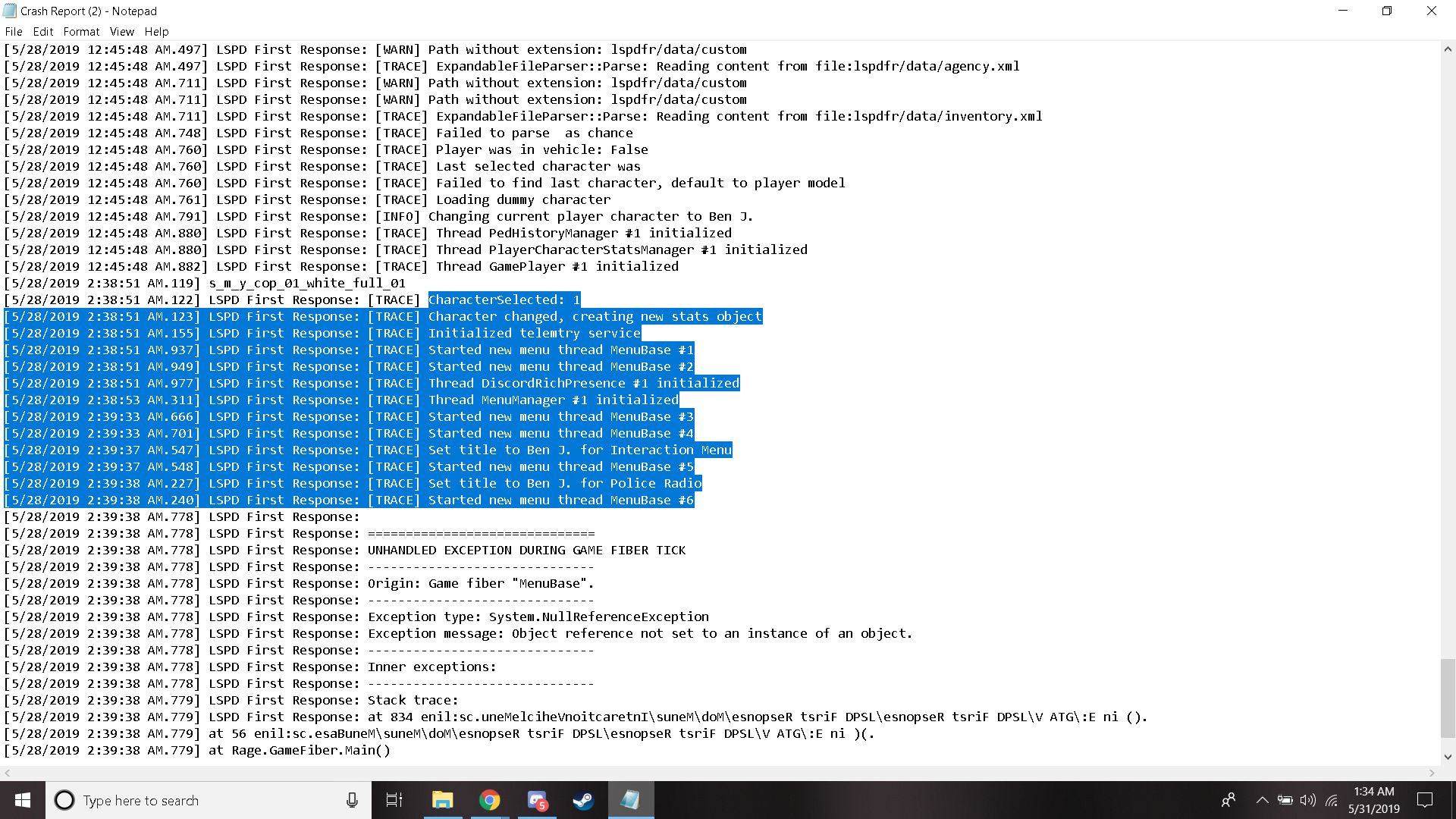
Task: Open Task View from taskbar
Action: tap(394, 800)
